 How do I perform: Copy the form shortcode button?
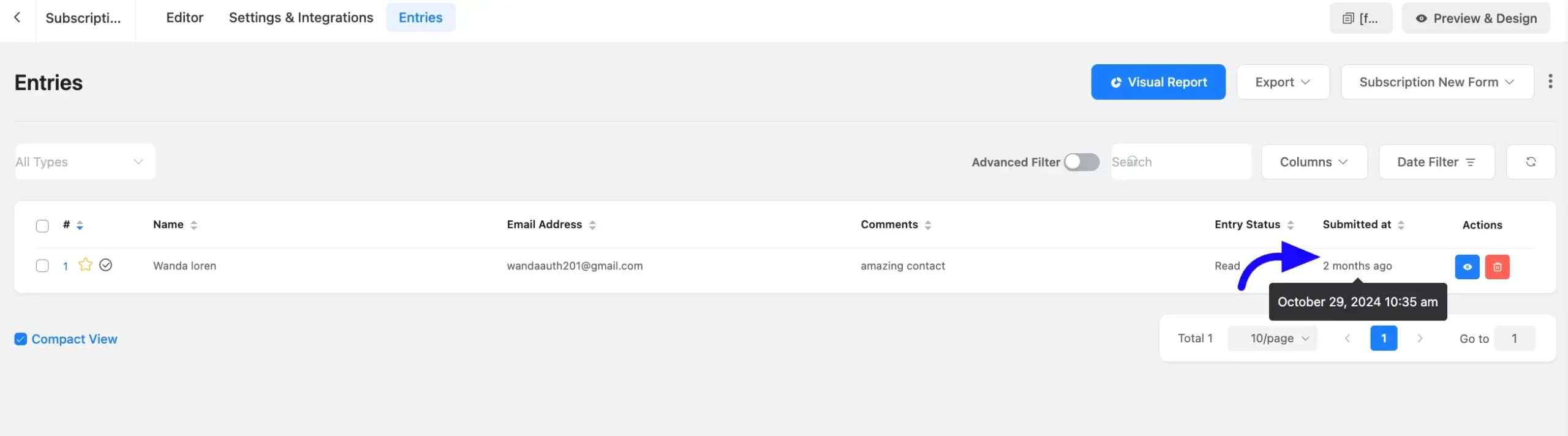coord(1360,18)
